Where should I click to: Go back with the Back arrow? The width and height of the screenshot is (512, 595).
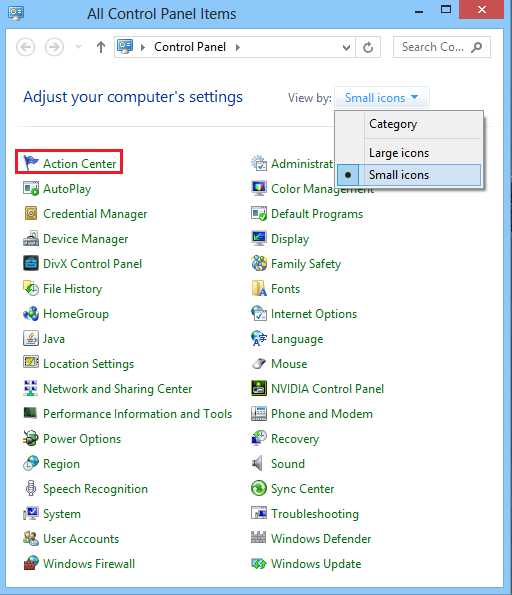coord(26,47)
